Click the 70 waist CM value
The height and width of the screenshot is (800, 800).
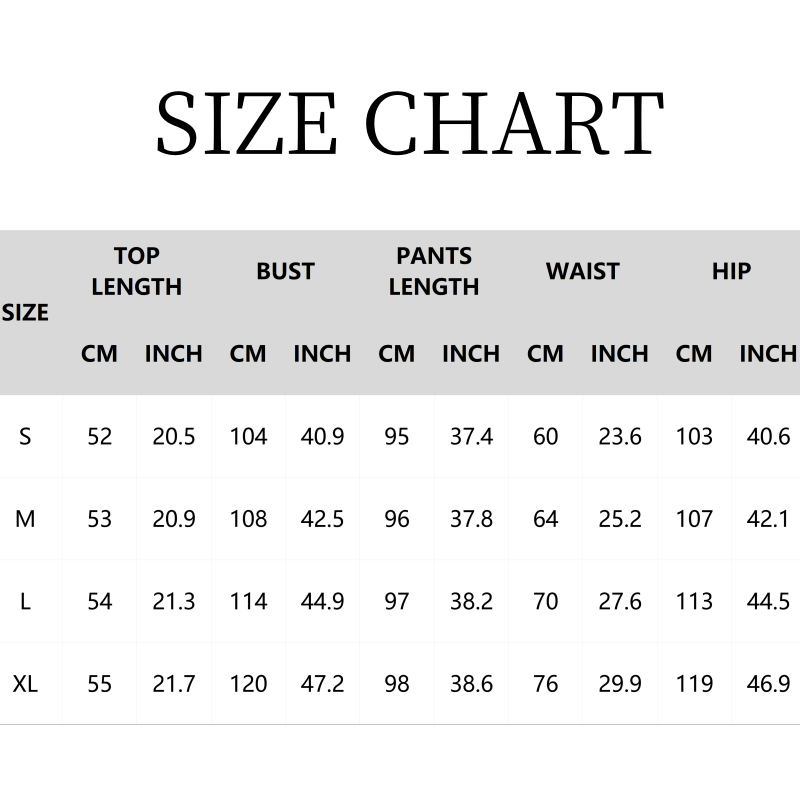click(545, 601)
